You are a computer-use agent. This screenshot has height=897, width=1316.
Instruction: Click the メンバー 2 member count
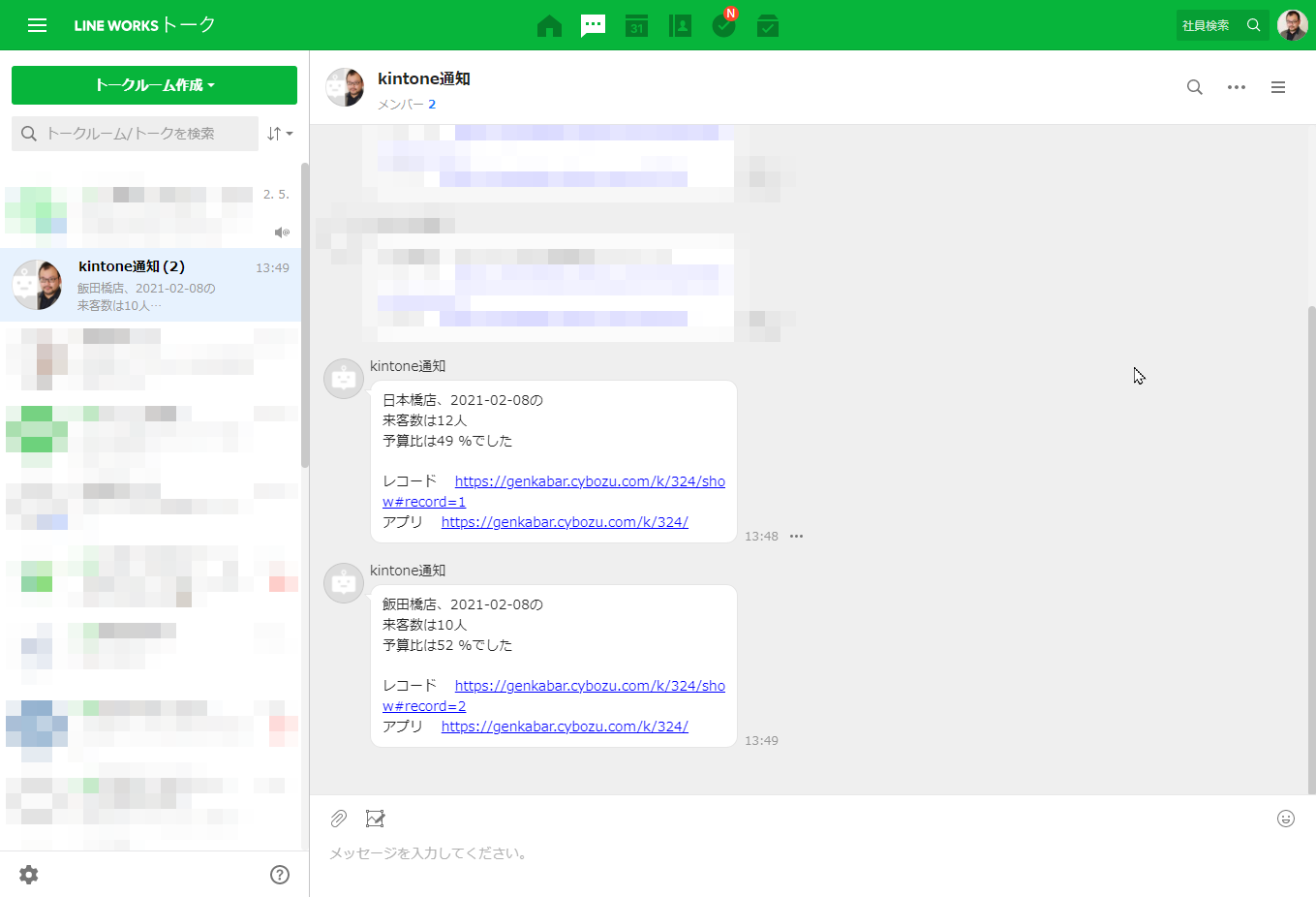pyautogui.click(x=407, y=105)
